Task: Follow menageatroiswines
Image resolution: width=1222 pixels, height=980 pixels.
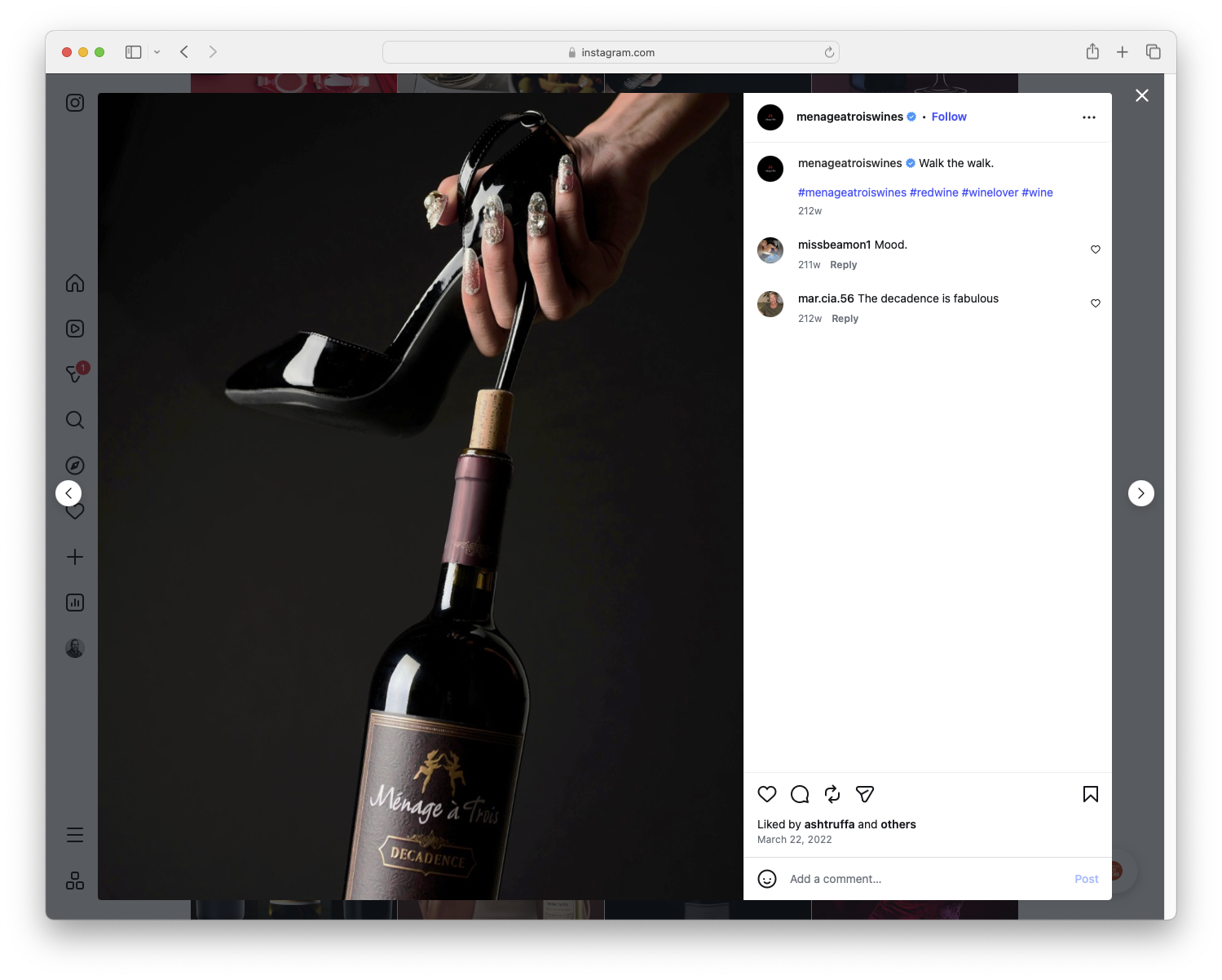Action: [x=948, y=117]
